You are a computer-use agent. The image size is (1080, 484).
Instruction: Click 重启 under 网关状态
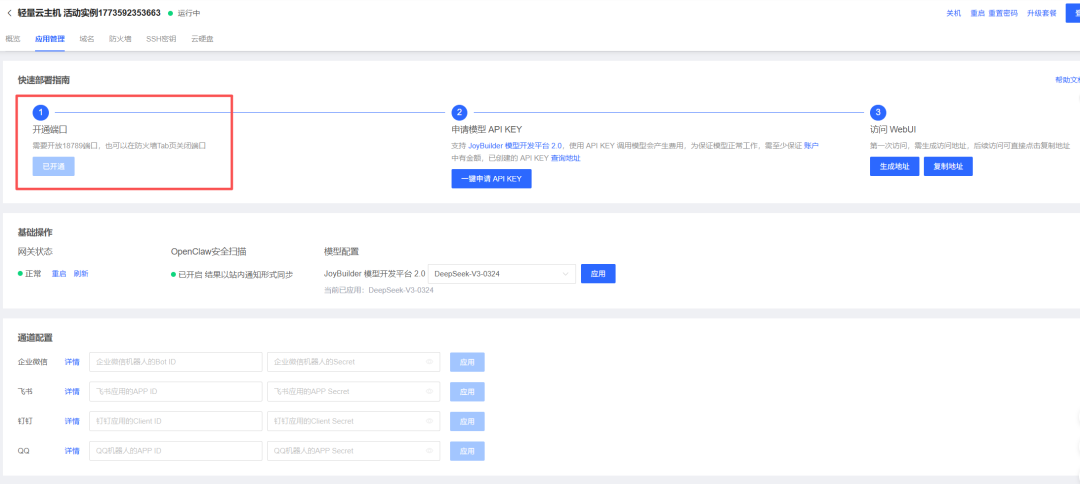click(x=59, y=273)
